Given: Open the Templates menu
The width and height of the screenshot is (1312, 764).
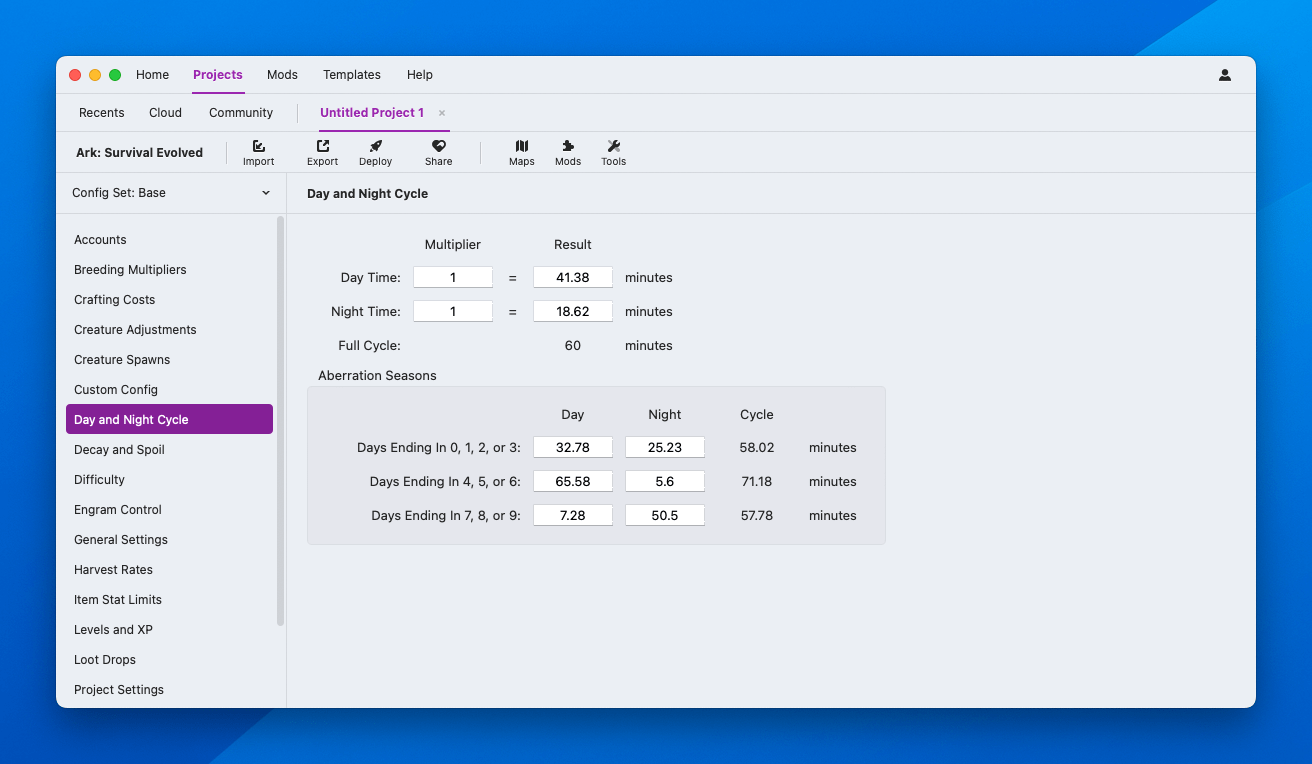Looking at the screenshot, I should [352, 75].
